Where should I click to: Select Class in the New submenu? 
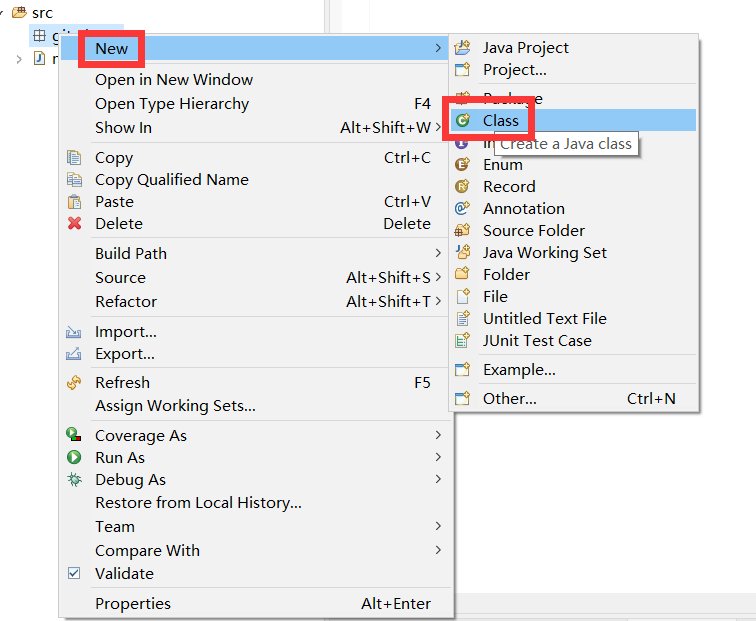(573, 121)
